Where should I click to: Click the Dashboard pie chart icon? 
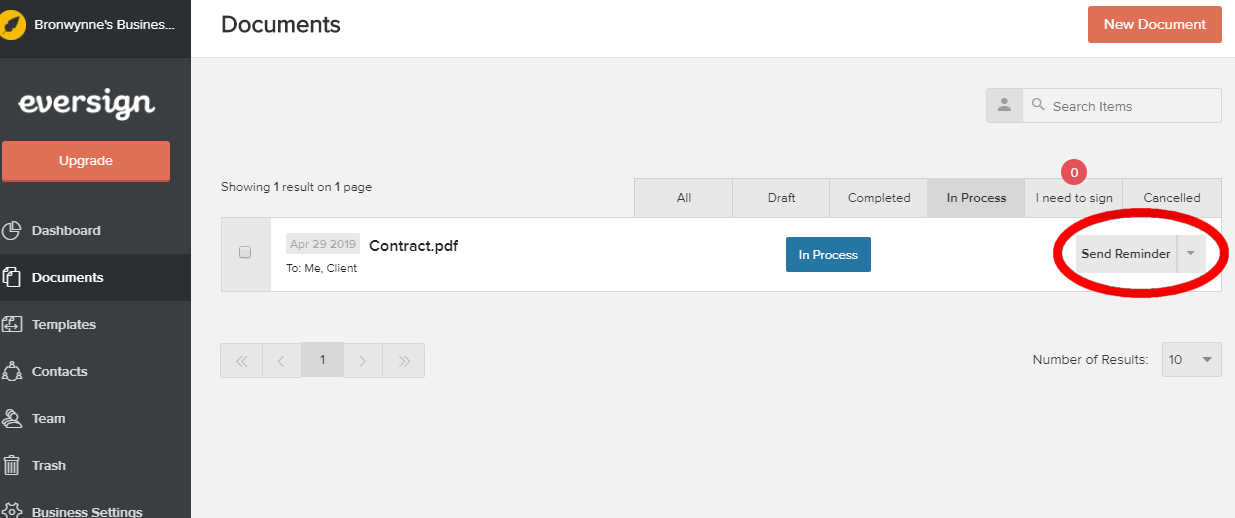[12, 231]
